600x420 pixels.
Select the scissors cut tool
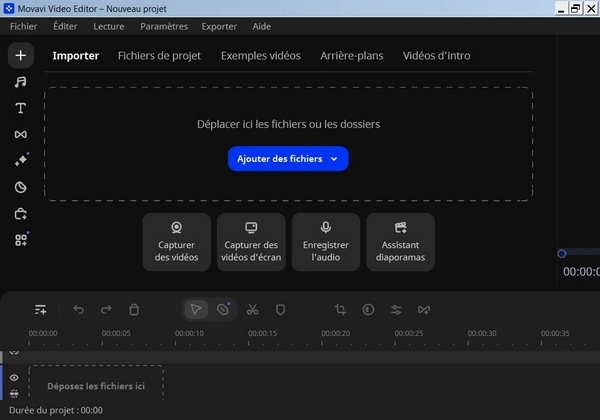pos(252,310)
